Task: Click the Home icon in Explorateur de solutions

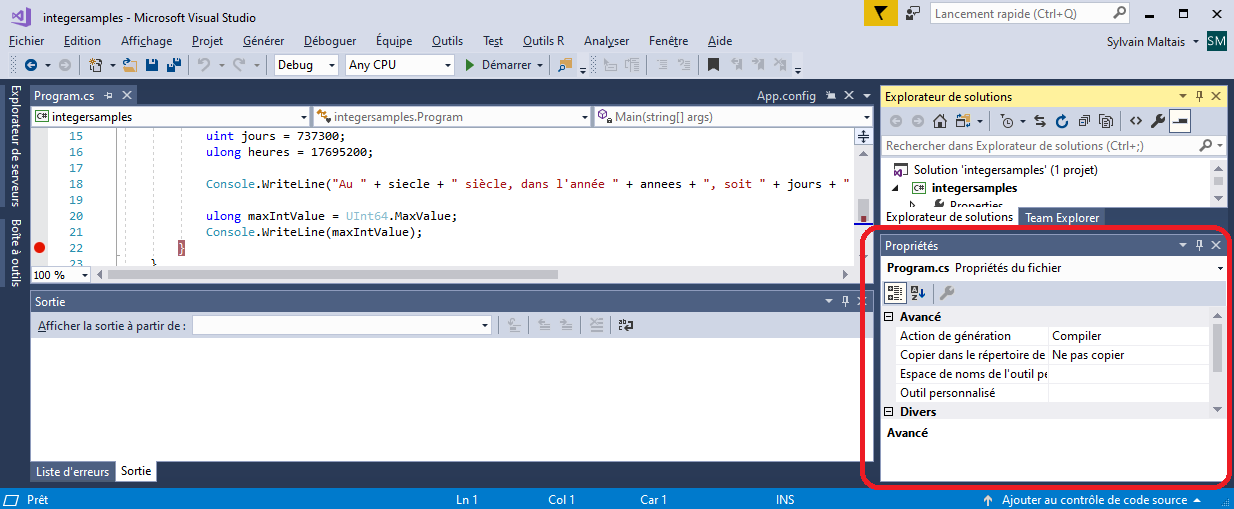Action: (940, 121)
